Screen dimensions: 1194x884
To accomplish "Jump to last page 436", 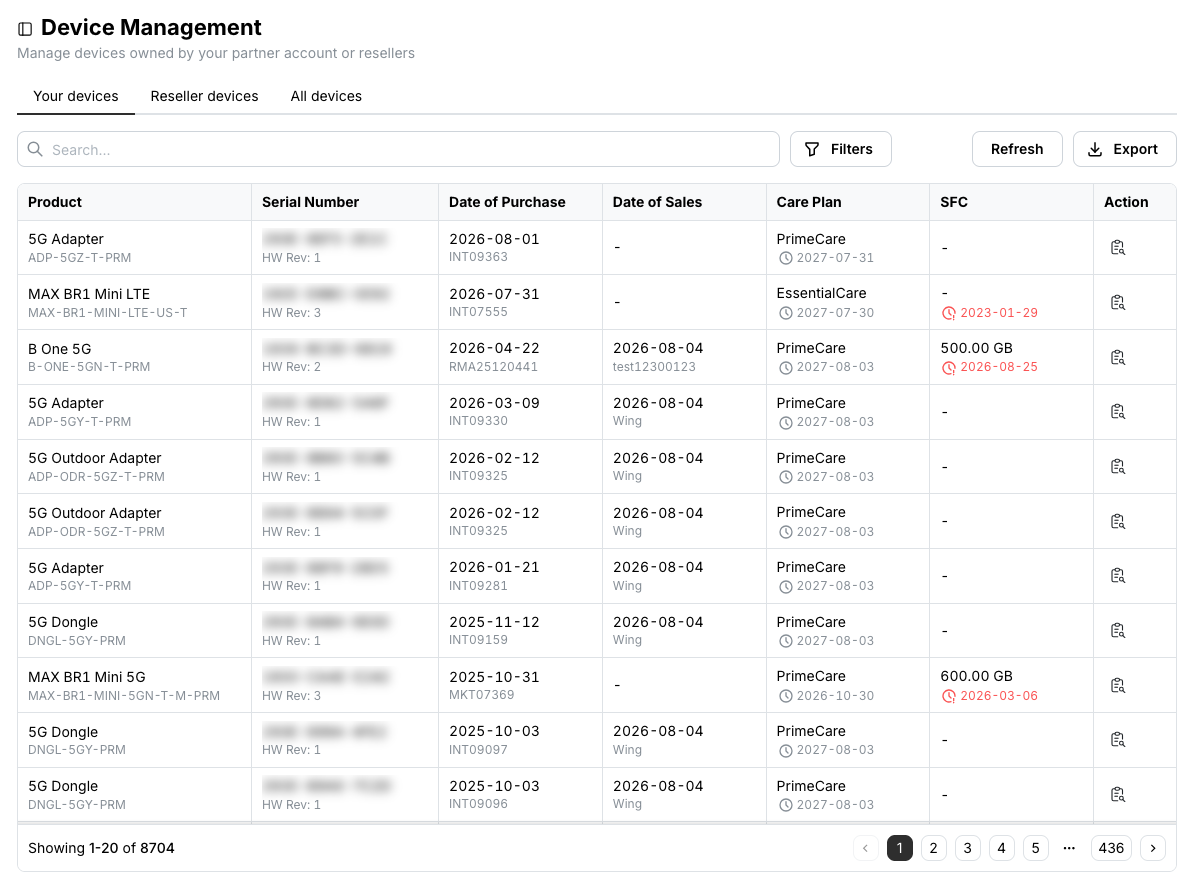I will coord(1111,847).
